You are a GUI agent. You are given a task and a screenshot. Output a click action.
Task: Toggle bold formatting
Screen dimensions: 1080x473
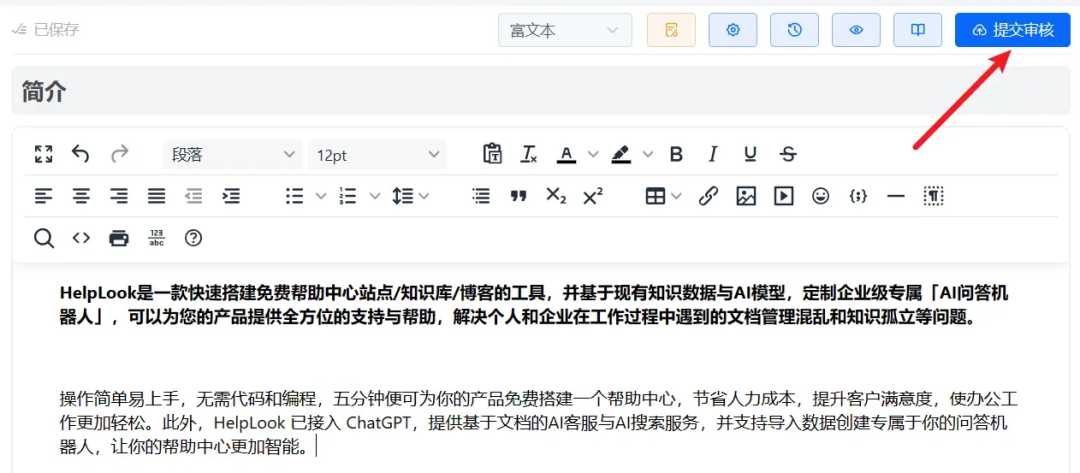(676, 154)
